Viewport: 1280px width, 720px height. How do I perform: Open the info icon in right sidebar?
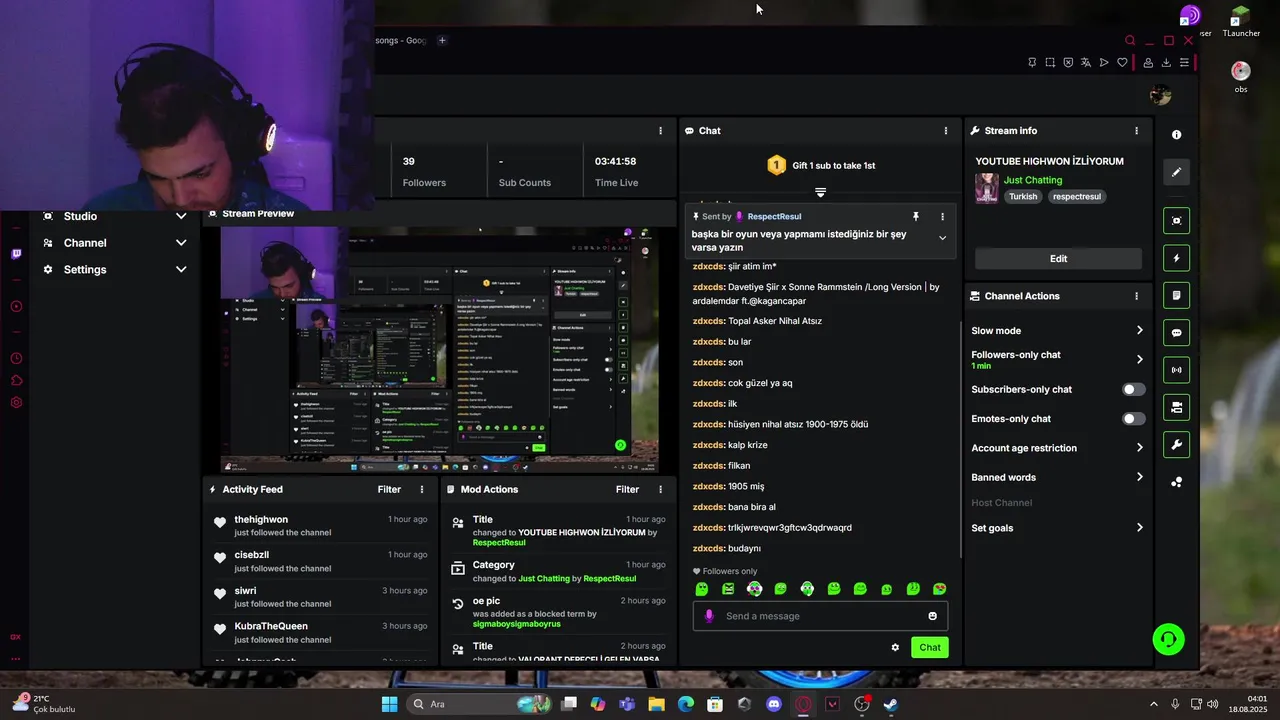coord(1176,135)
